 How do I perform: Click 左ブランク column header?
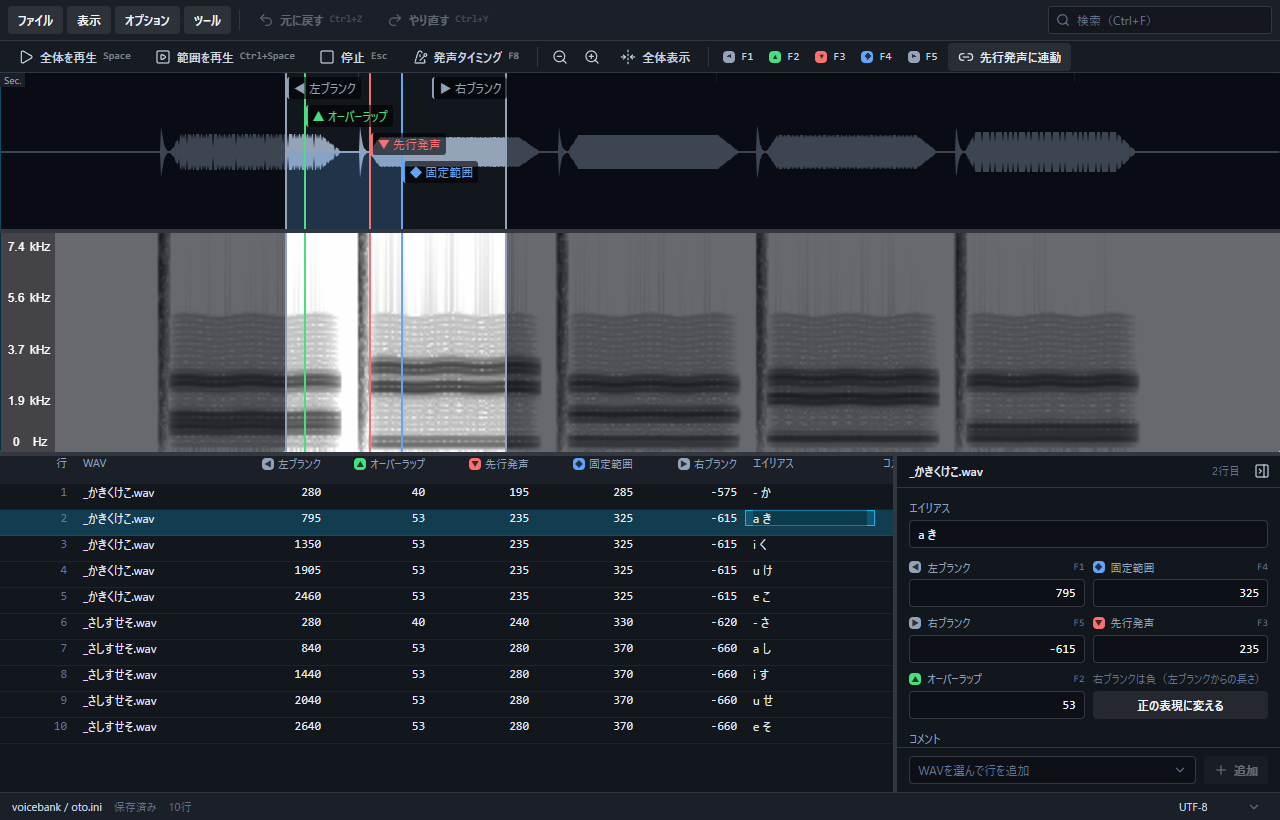(292, 464)
